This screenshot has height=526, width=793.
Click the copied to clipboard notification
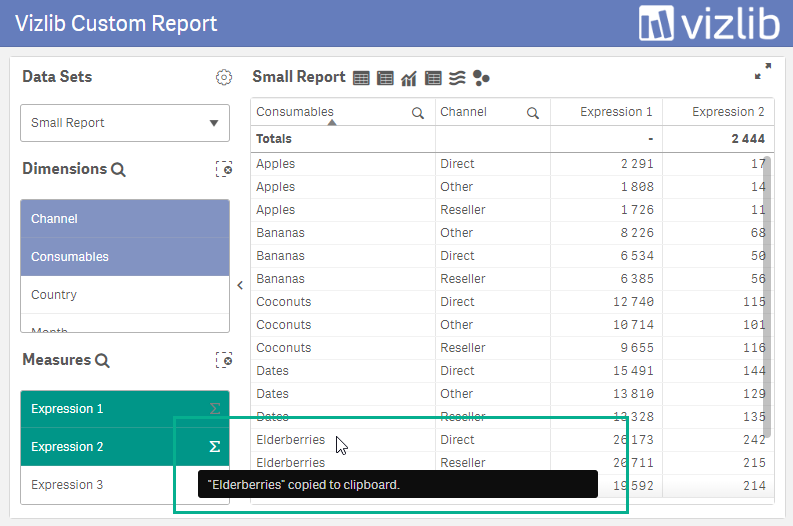pos(398,485)
